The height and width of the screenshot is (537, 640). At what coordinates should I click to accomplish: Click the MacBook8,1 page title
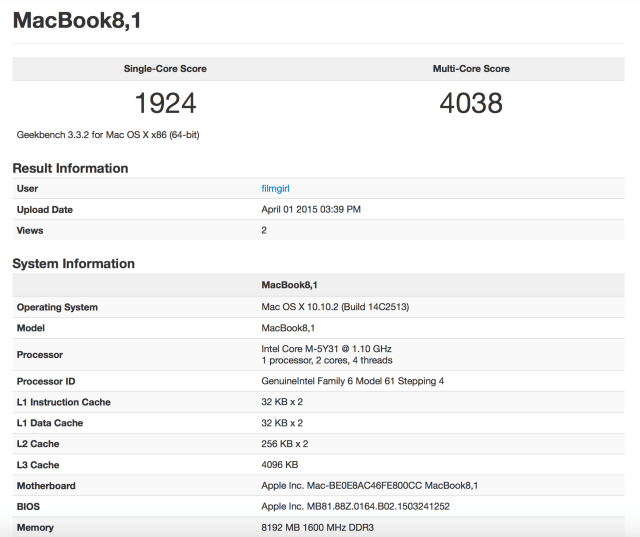[77, 20]
